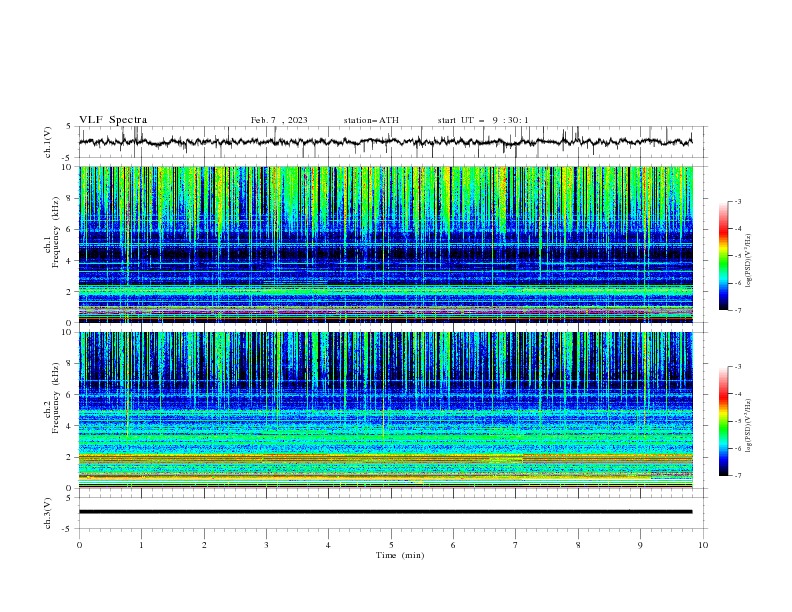This screenshot has height=612, width=792.
Task: Click the "6" kHz tick on ch.2 frequency axis
Action: (70, 395)
